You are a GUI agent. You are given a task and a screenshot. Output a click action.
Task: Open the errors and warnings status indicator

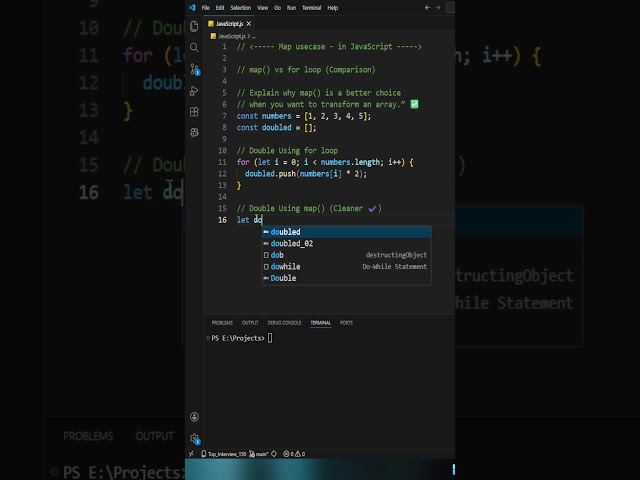294,454
